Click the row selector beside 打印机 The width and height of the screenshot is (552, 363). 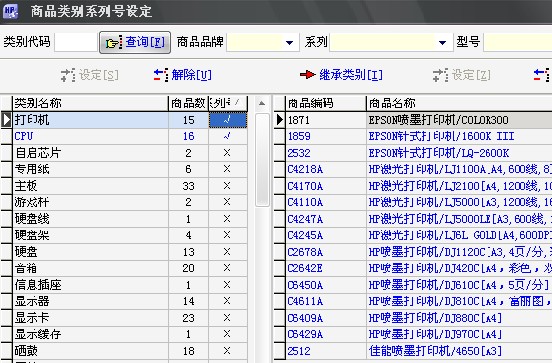[6, 120]
